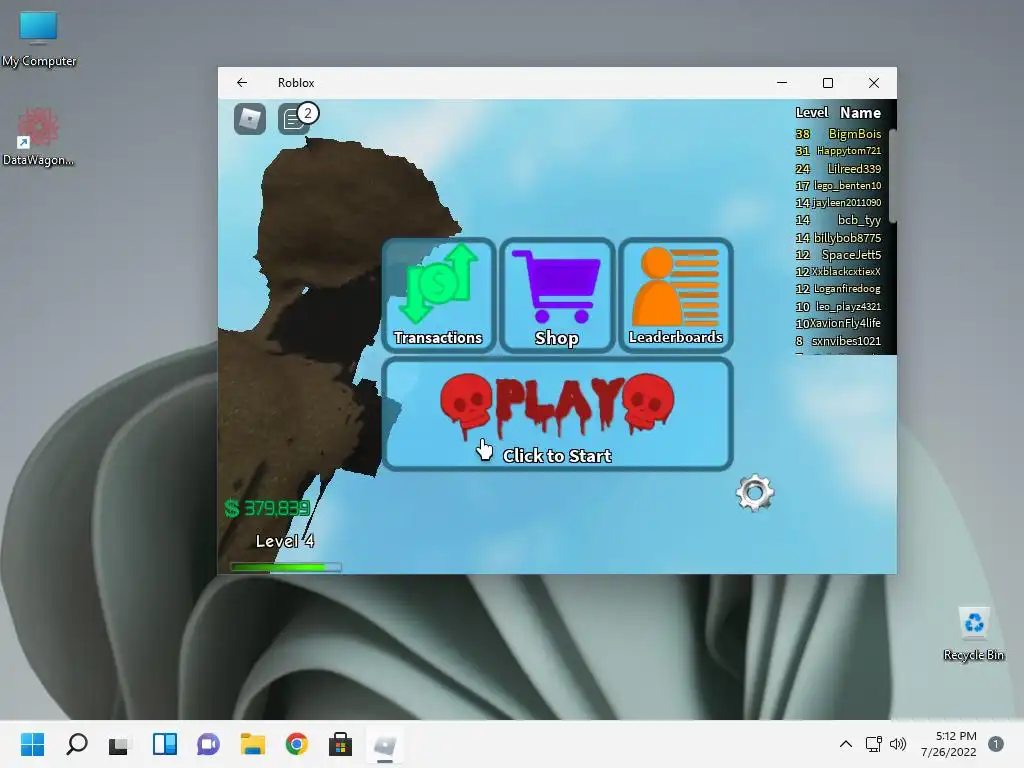The image size is (1024, 768).
Task: Click the Level 4 label
Action: [285, 541]
